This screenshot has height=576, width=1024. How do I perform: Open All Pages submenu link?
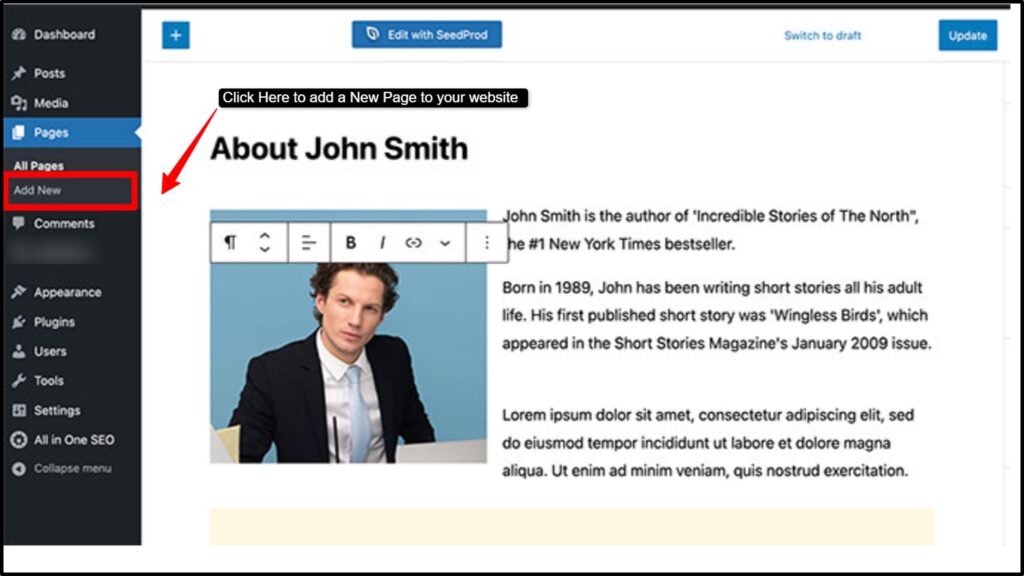[x=39, y=166]
